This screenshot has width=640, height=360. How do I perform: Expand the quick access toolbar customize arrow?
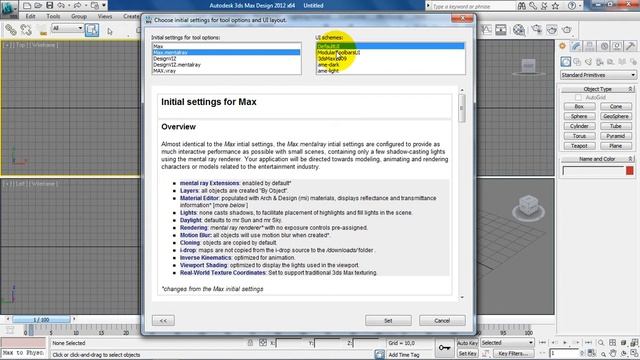coord(104,6)
